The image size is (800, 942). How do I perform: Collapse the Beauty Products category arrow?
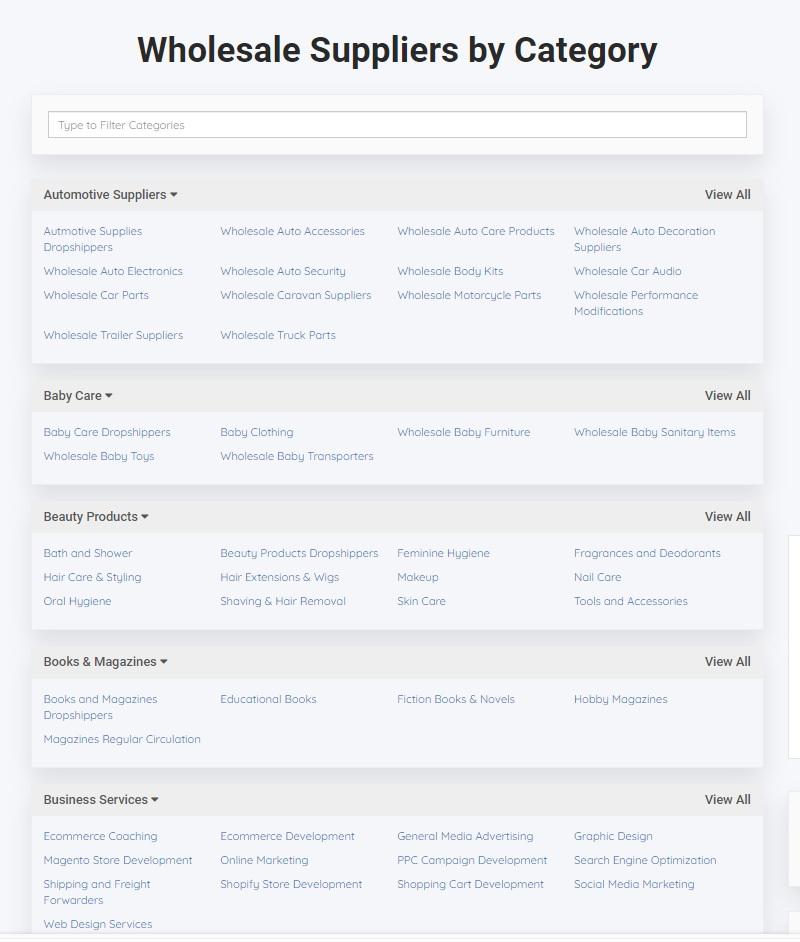[x=145, y=517]
